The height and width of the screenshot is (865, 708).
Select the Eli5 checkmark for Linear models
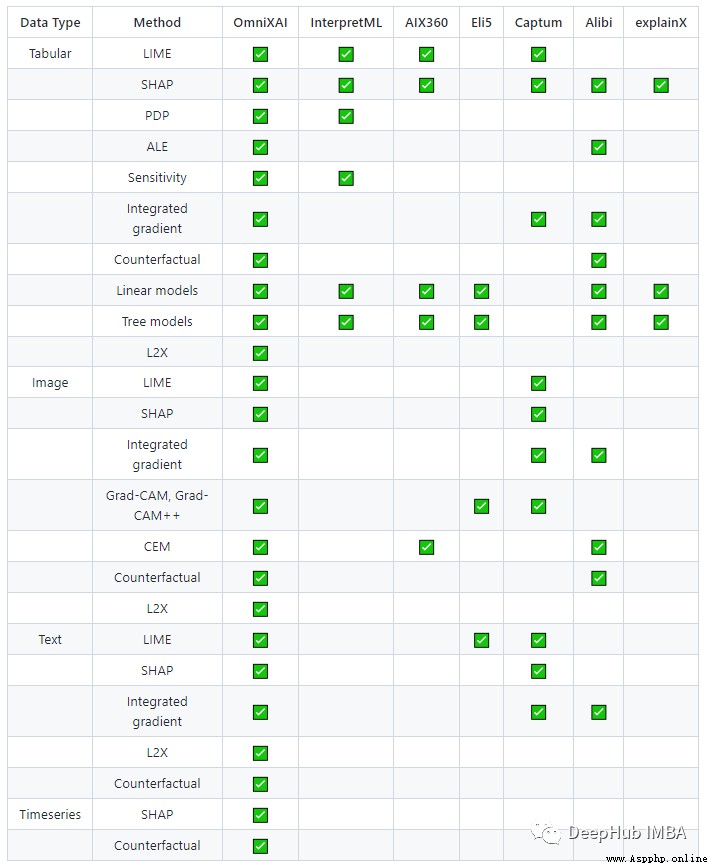click(x=481, y=291)
